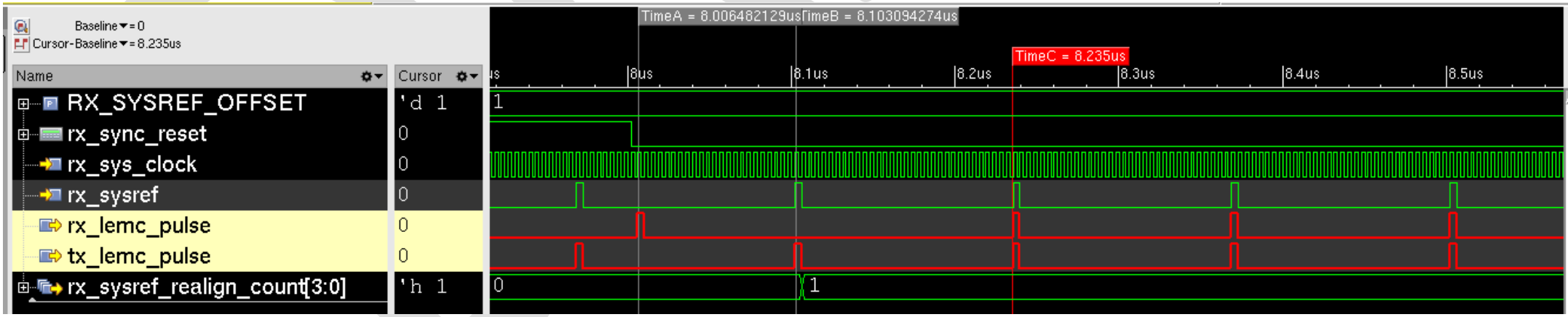The height and width of the screenshot is (317, 1568).
Task: Click the rx_sync_reset falling edge in waveform
Action: [631, 135]
